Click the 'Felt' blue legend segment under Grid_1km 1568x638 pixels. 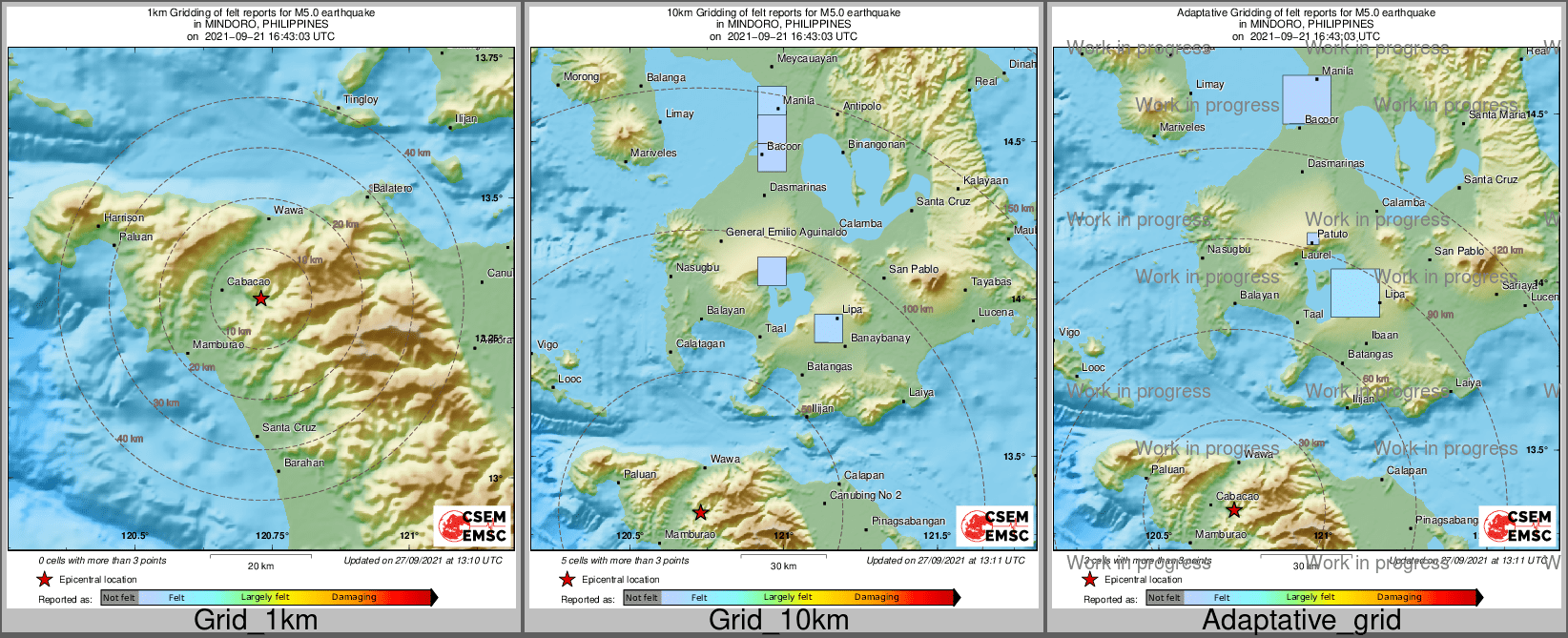176,597
